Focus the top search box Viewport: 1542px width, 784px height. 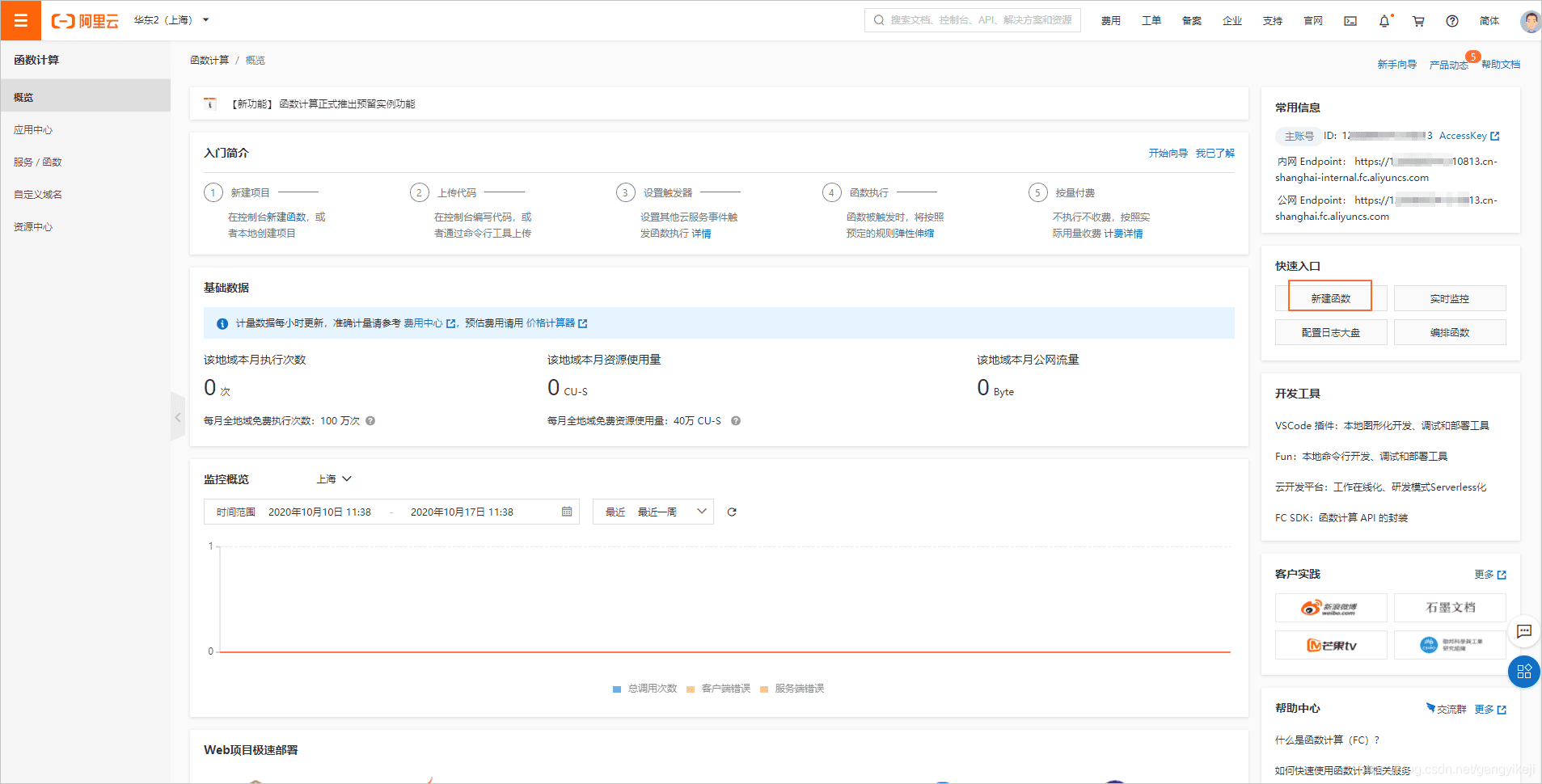[x=973, y=20]
